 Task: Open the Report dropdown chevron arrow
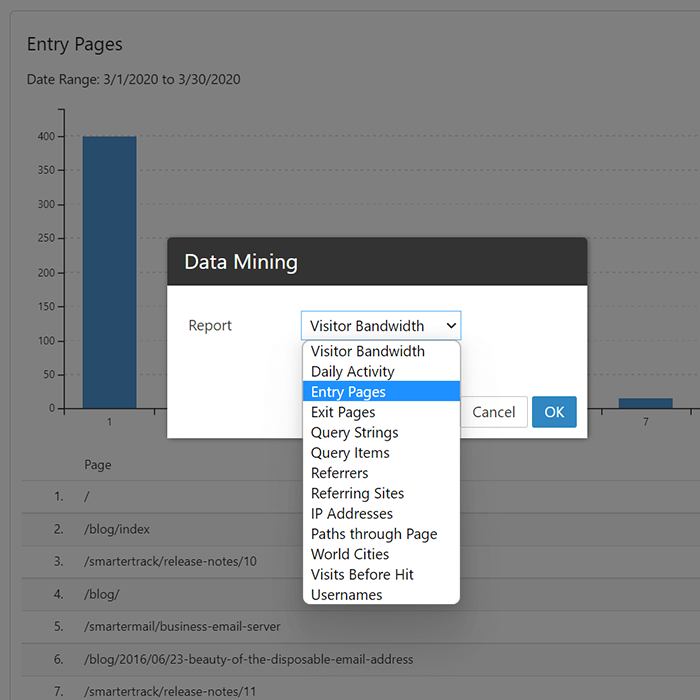[x=451, y=325]
